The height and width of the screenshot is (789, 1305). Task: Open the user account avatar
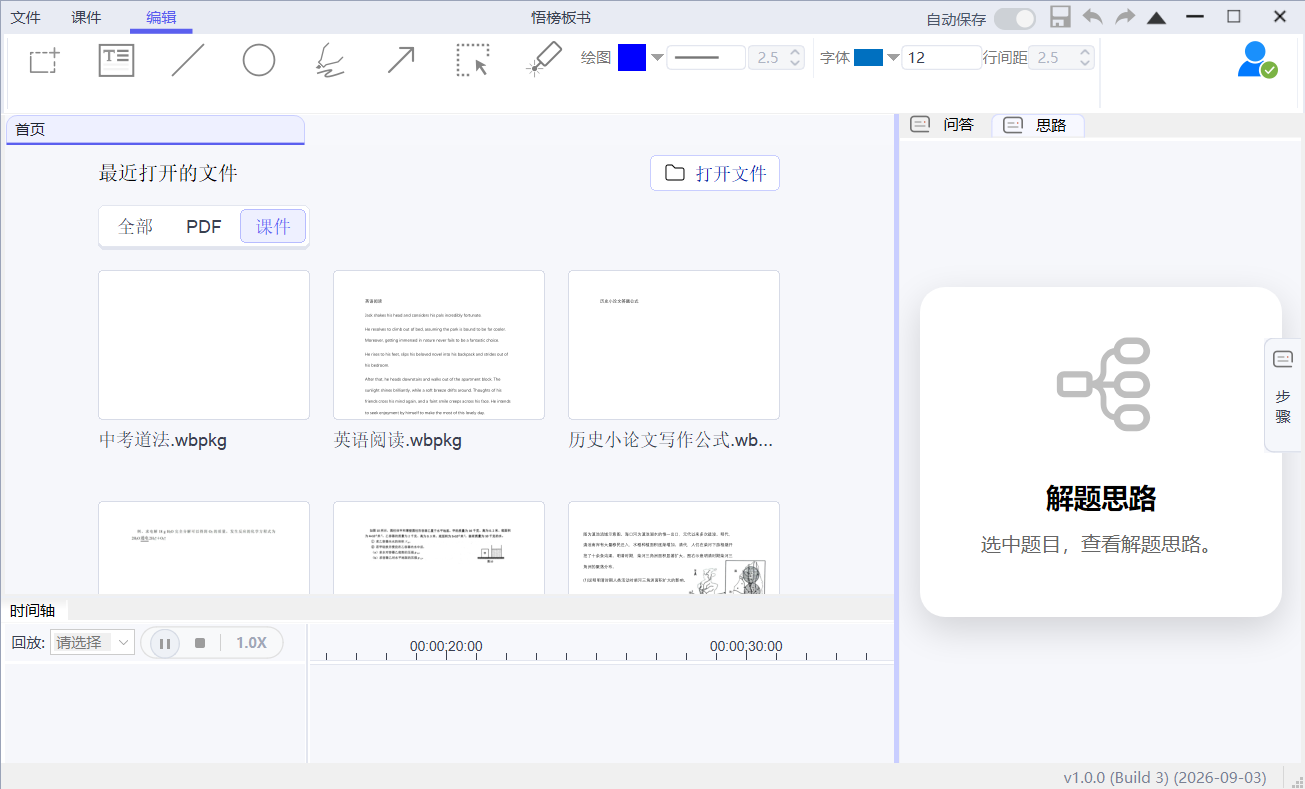coord(1256,60)
